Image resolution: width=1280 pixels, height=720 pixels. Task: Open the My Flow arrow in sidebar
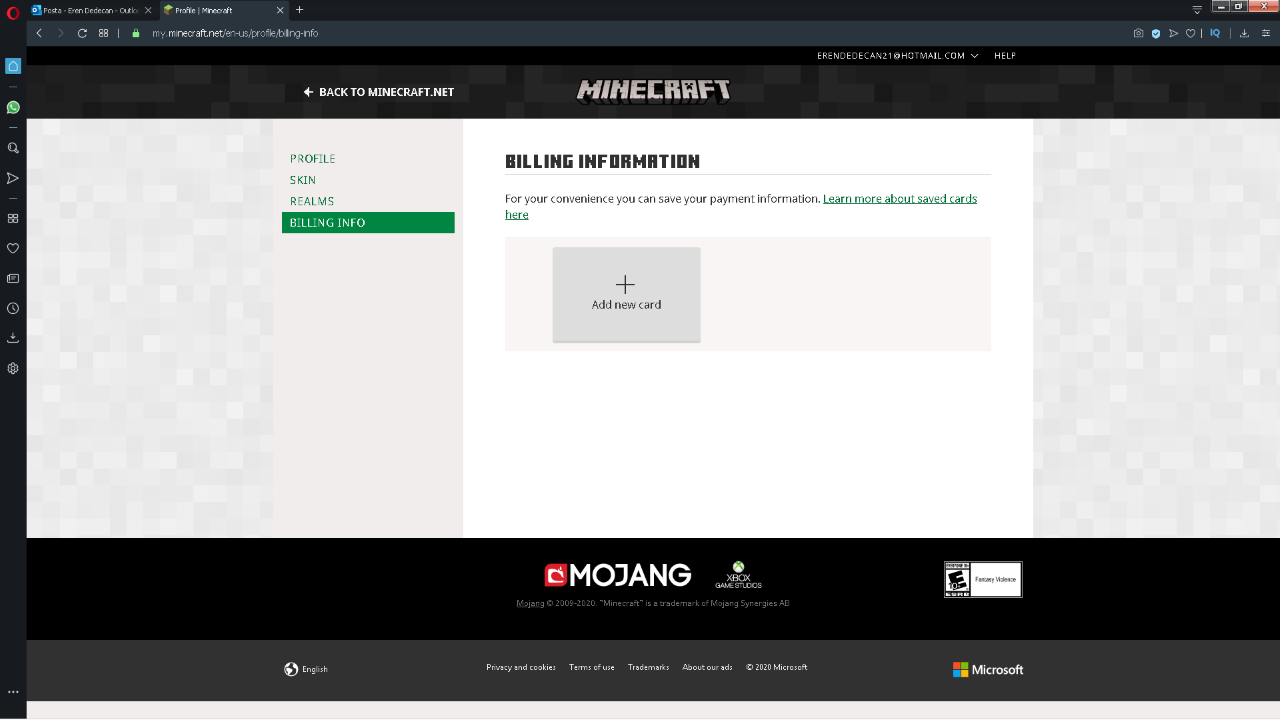click(x=13, y=178)
